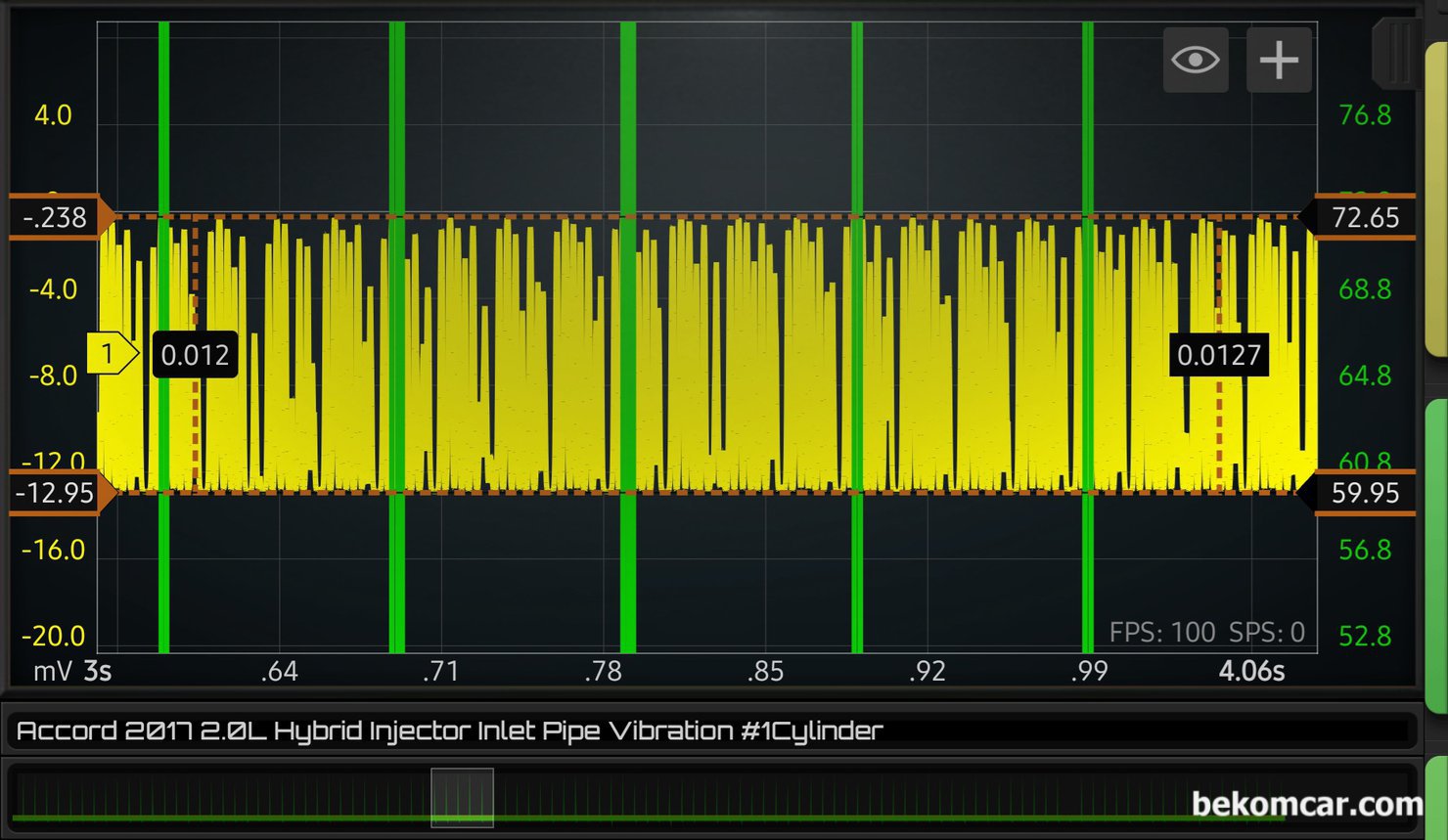
Task: Click the FPS SPS status readout
Action: click(1206, 633)
